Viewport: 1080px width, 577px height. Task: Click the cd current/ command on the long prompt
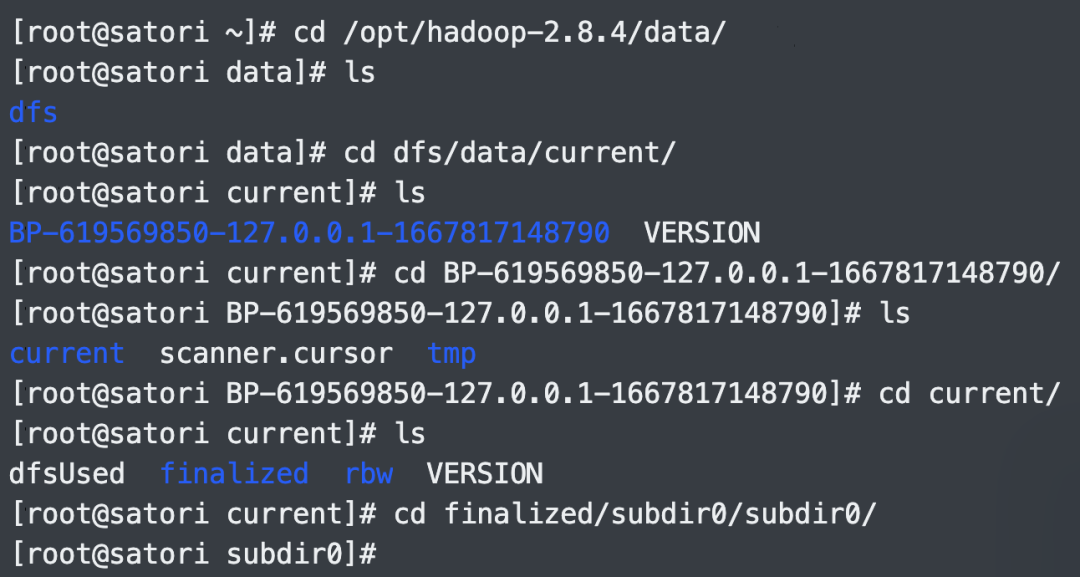(x=969, y=394)
